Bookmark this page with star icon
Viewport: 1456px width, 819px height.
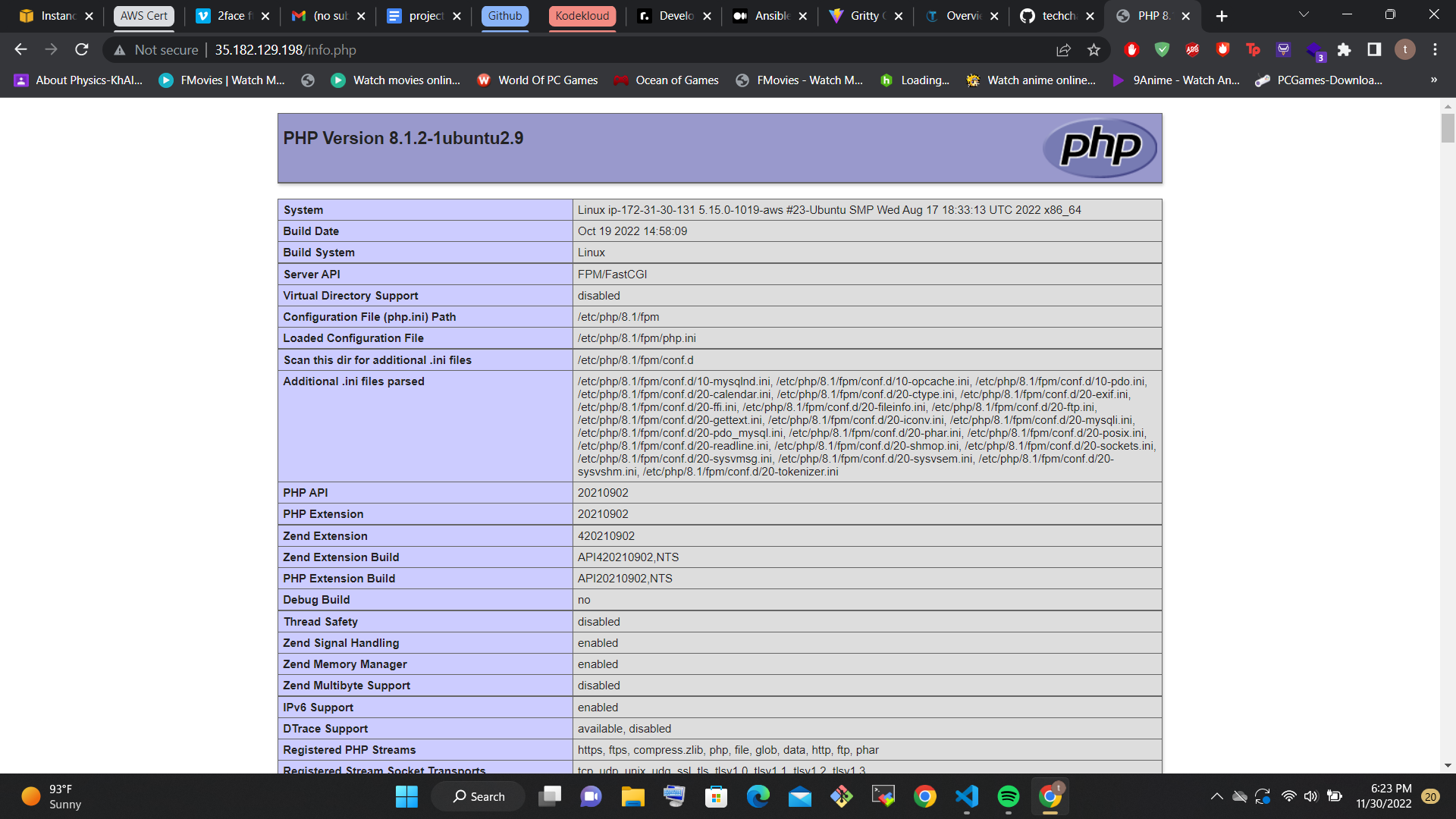click(1094, 50)
